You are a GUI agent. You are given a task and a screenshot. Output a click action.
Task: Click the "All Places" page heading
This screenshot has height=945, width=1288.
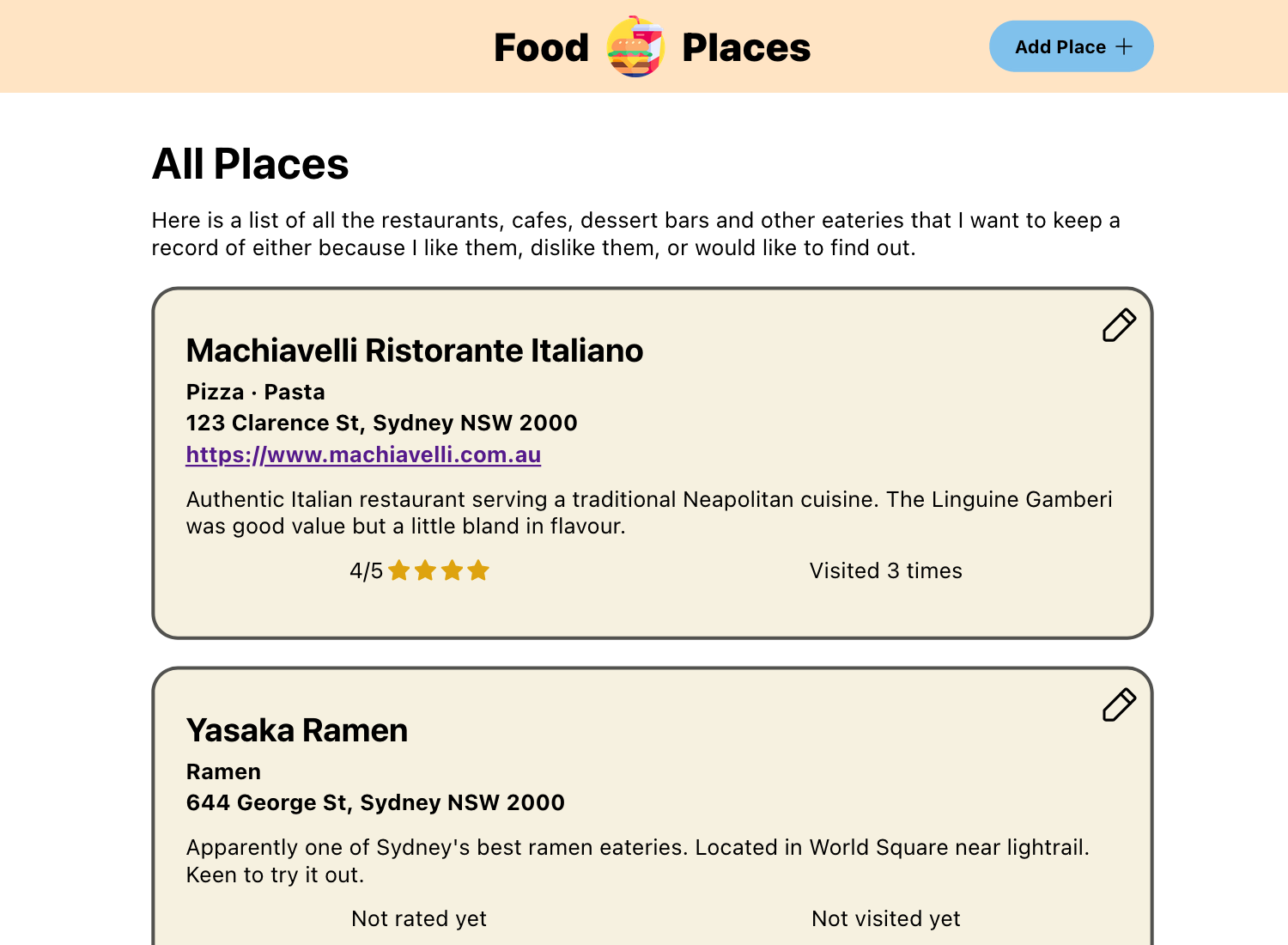250,164
